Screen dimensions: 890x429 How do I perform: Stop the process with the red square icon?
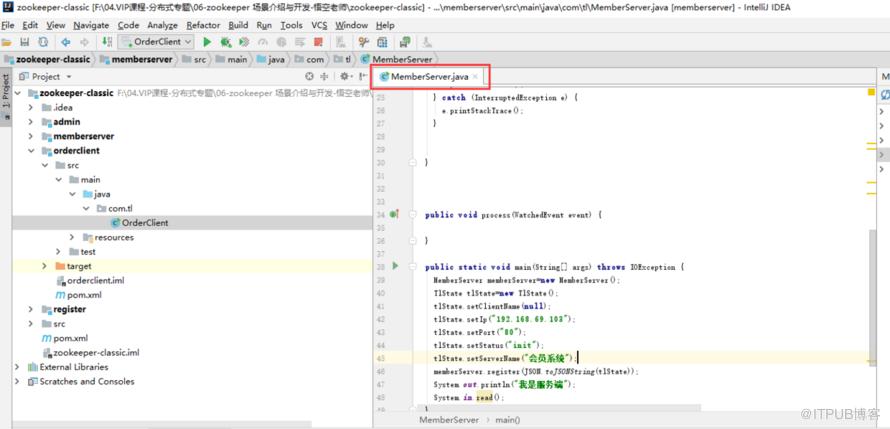tap(318, 42)
